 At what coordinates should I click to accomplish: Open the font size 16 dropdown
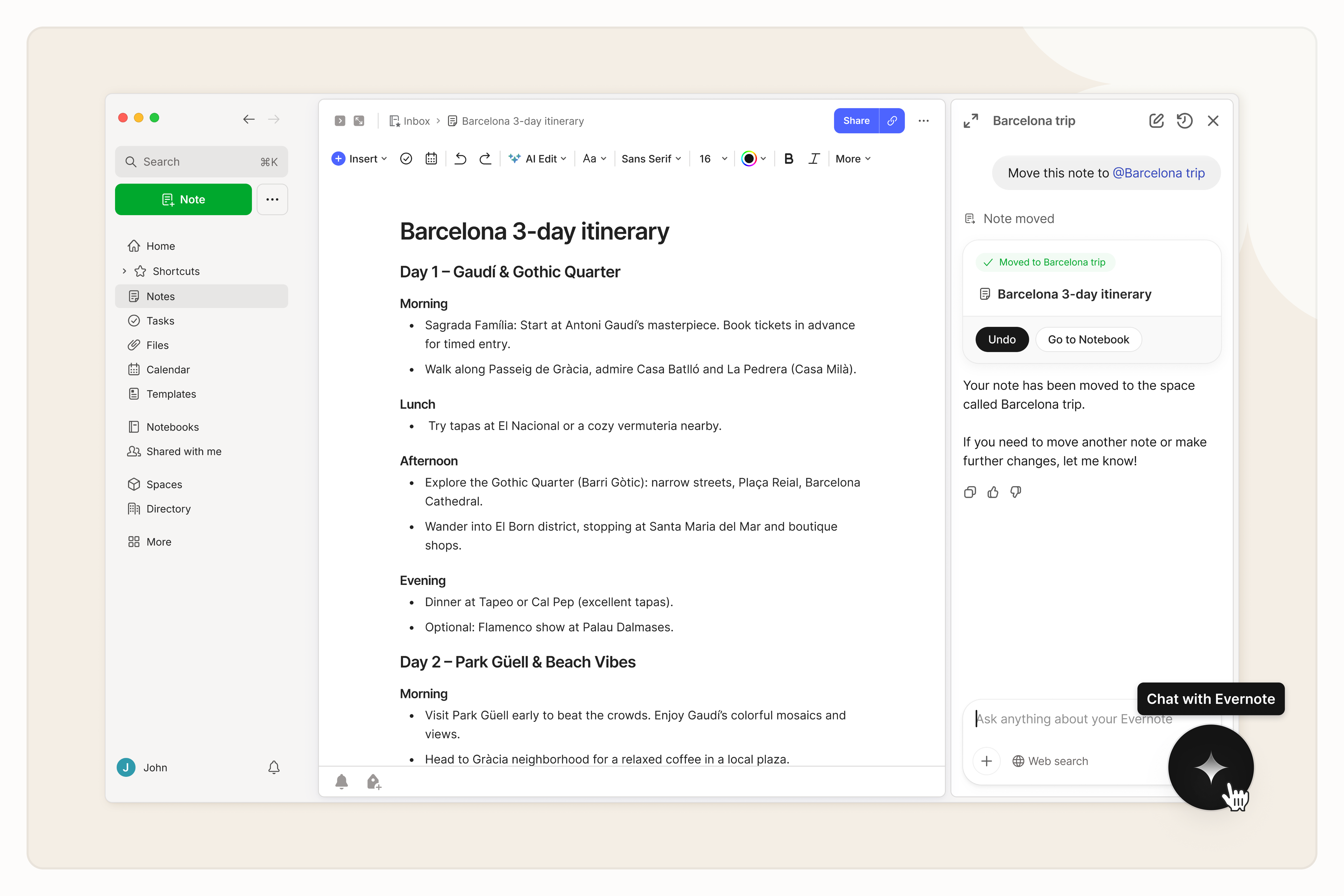pyautogui.click(x=711, y=159)
